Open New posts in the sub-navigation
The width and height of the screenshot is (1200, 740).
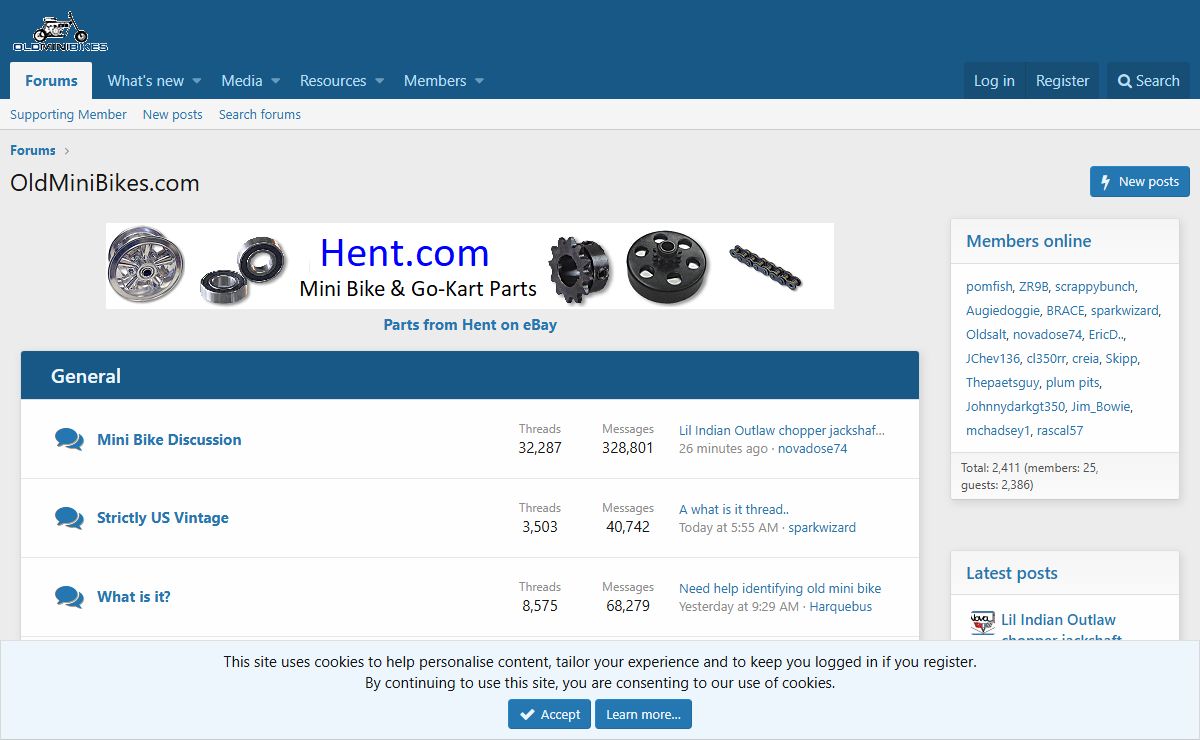[x=173, y=114]
